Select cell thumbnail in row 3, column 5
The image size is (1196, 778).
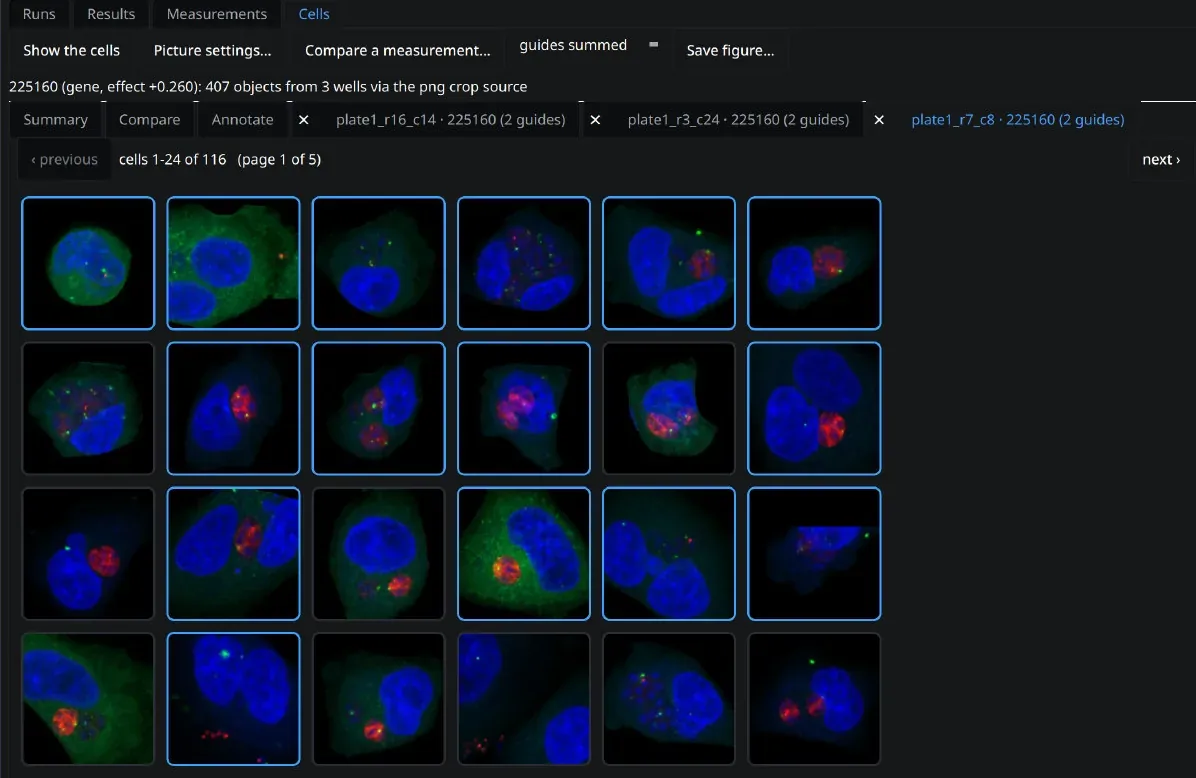(x=669, y=554)
